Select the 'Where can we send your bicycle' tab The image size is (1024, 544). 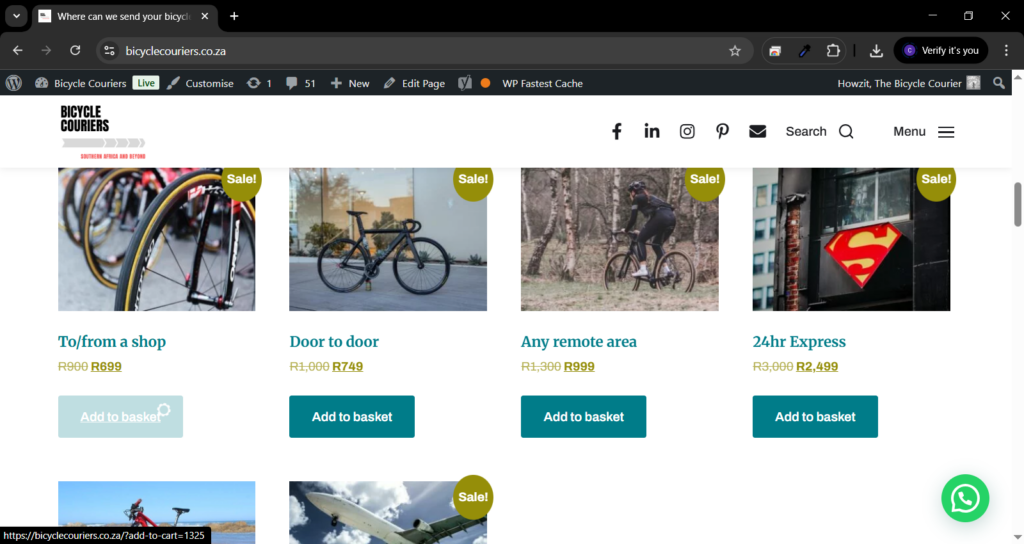pyautogui.click(x=123, y=16)
